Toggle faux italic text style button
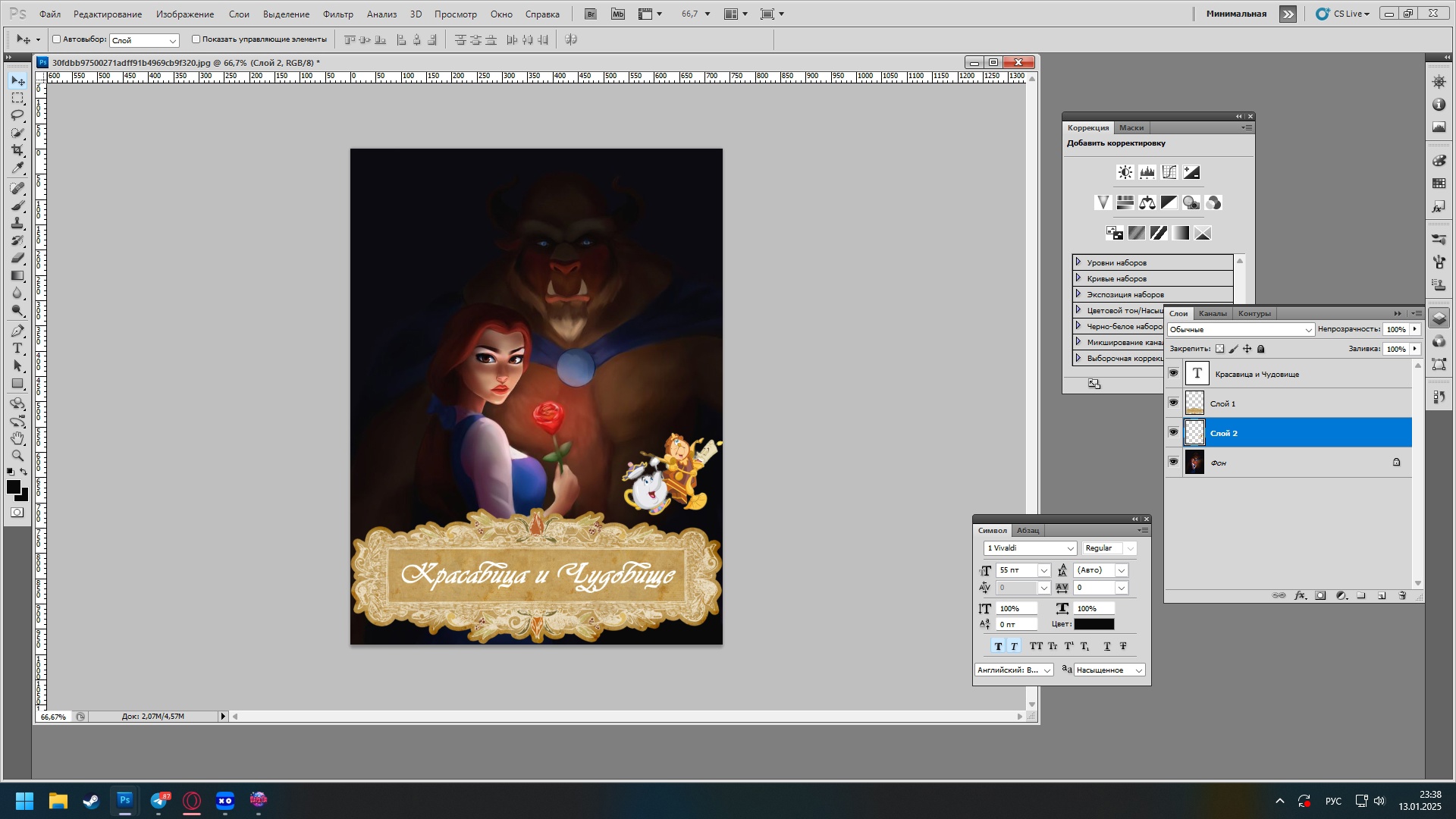Image resolution: width=1456 pixels, height=819 pixels. tap(1014, 646)
